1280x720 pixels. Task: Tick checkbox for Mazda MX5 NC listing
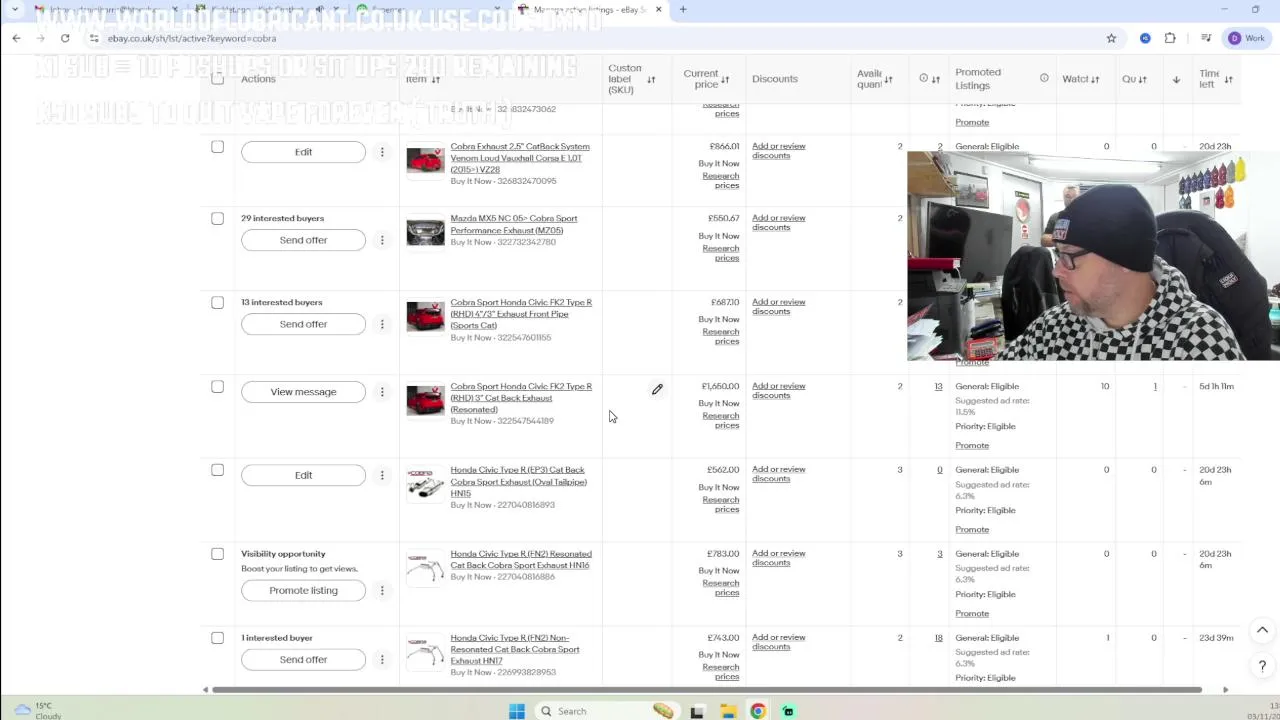tap(217, 218)
